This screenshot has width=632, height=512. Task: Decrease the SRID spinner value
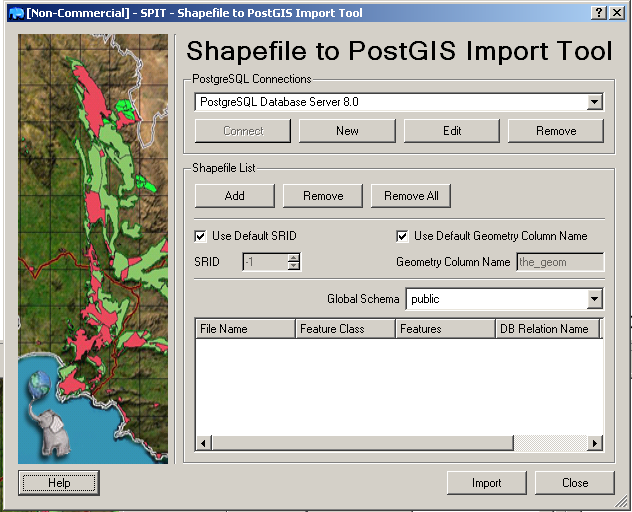pos(294,266)
